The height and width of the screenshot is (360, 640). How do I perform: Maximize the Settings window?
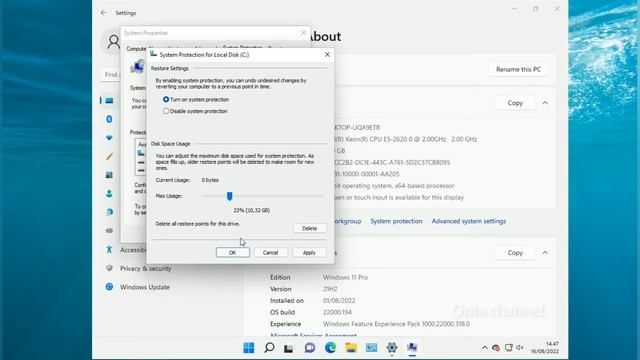pyautogui.click(x=536, y=9)
